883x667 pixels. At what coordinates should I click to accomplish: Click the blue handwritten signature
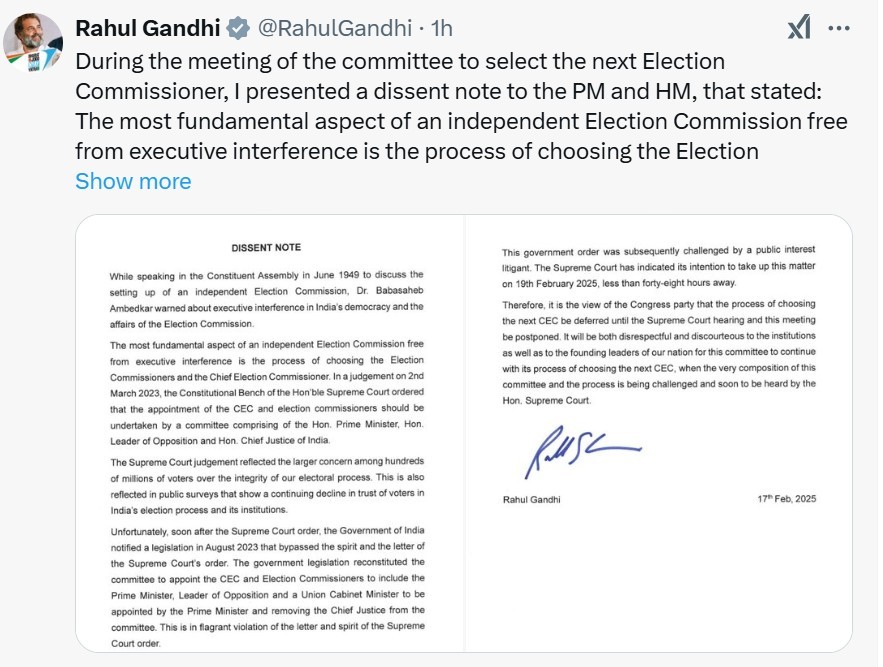[x=582, y=451]
